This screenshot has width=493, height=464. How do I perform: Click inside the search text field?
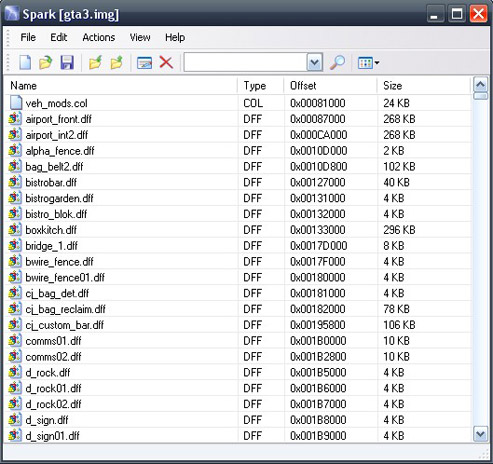point(245,62)
